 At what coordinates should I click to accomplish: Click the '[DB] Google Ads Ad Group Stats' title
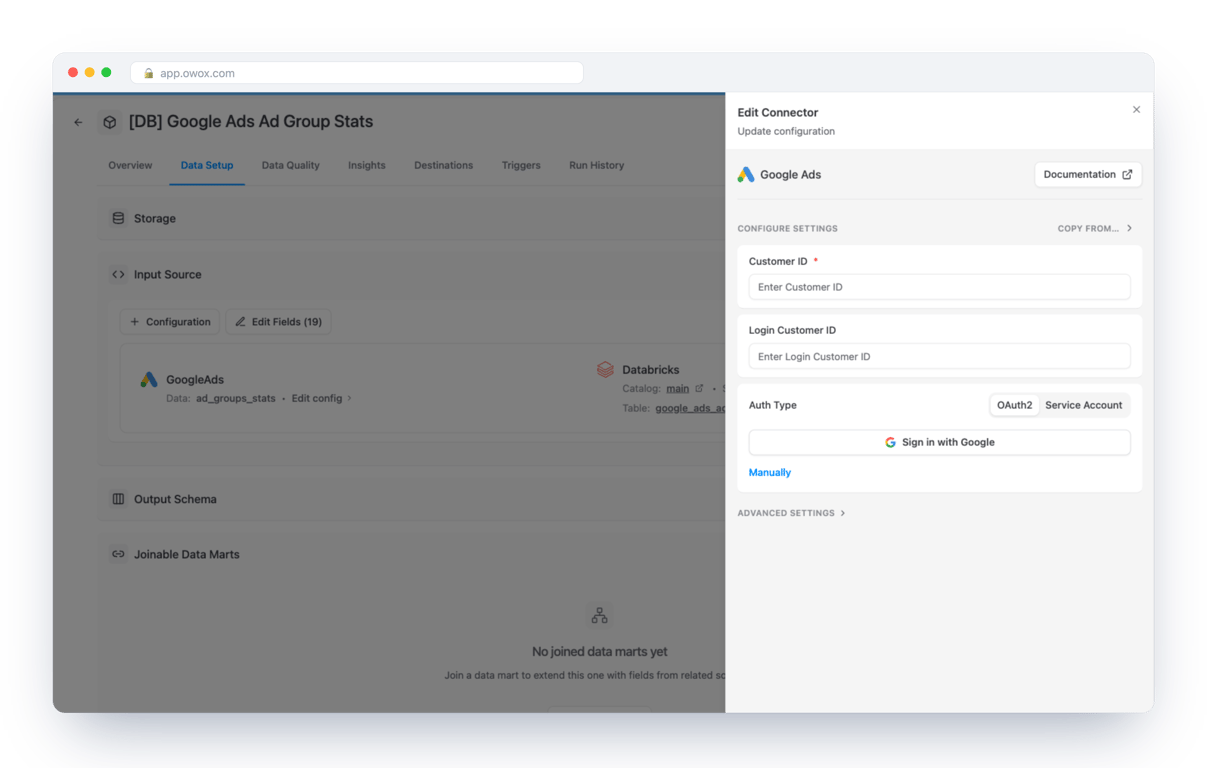click(x=251, y=121)
